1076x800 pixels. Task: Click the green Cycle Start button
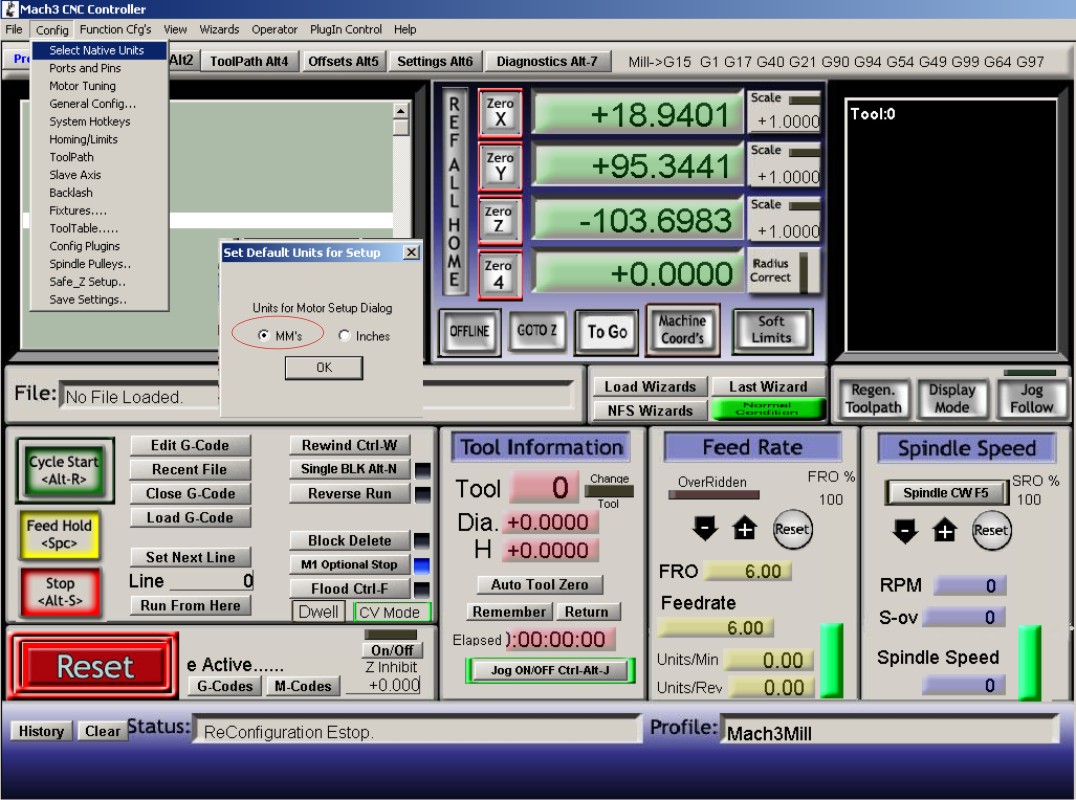64,470
